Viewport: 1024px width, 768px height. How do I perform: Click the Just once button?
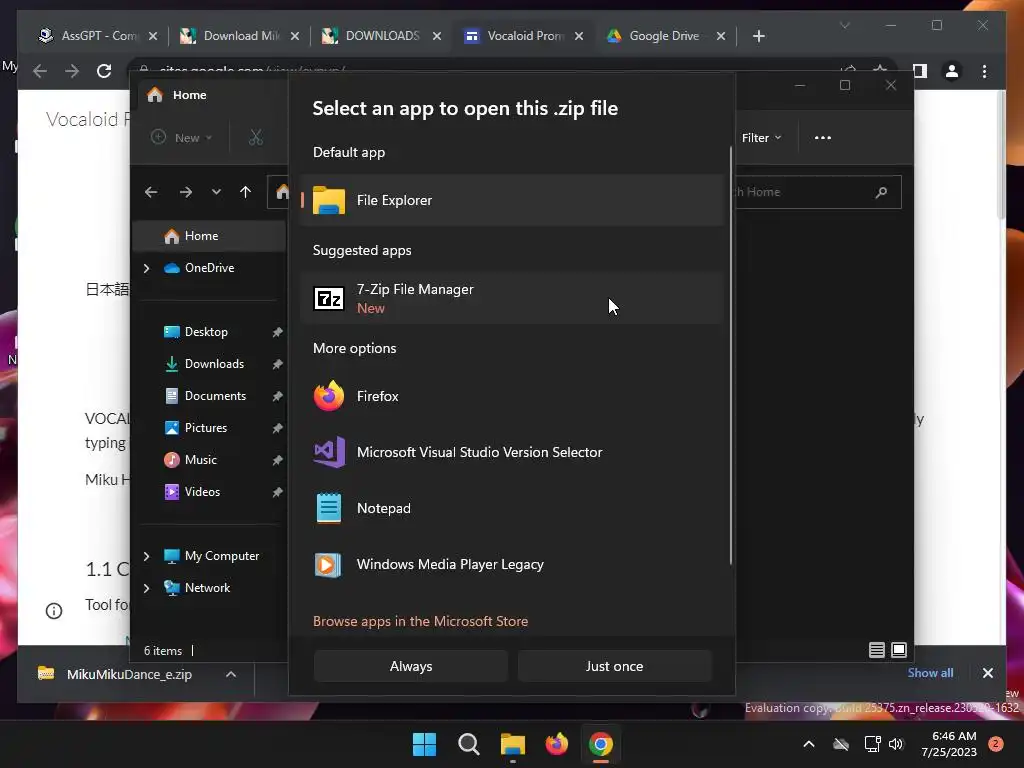pos(614,666)
